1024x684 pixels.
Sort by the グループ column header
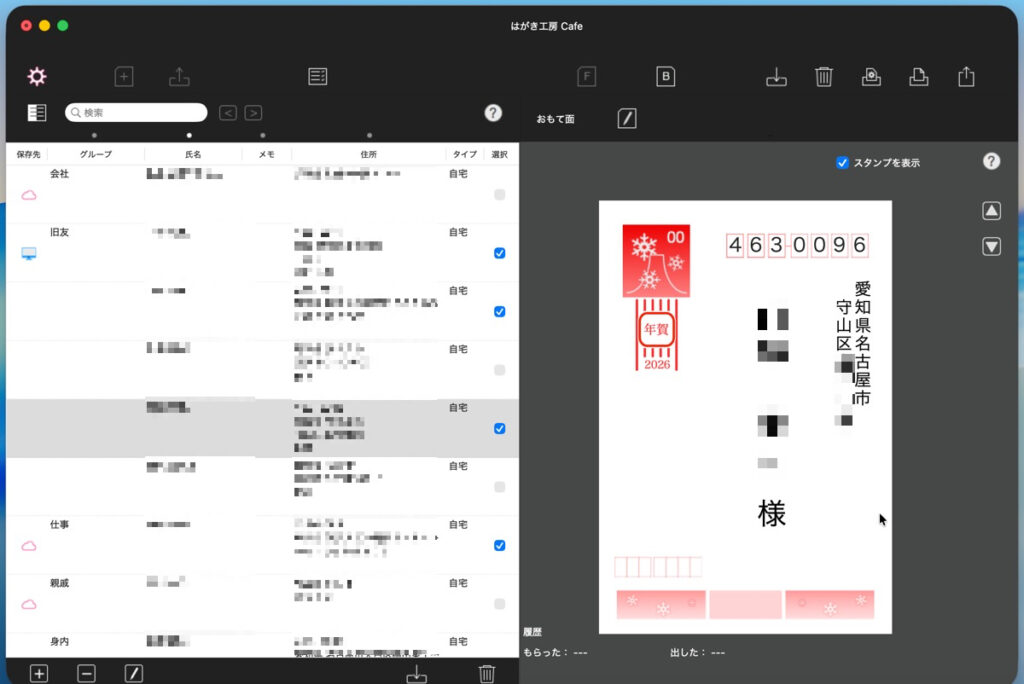click(x=96, y=155)
